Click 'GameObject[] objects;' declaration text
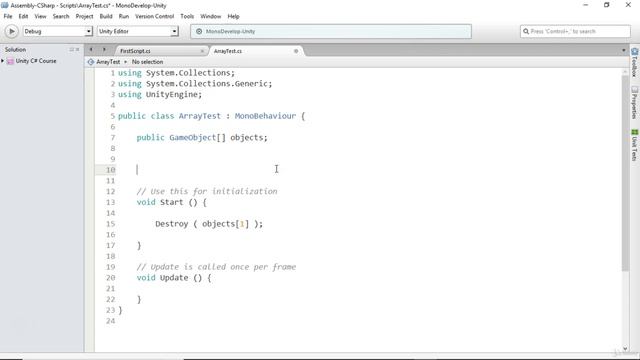640x360 pixels. point(218,138)
